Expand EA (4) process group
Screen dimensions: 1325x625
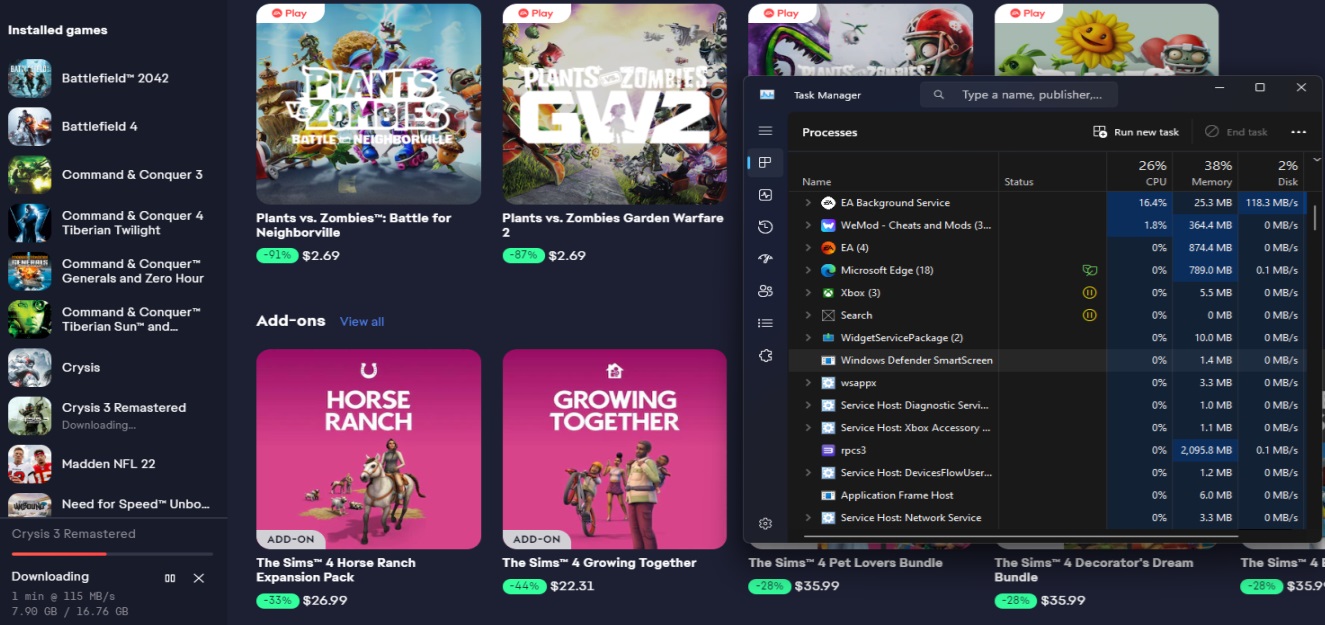point(808,248)
